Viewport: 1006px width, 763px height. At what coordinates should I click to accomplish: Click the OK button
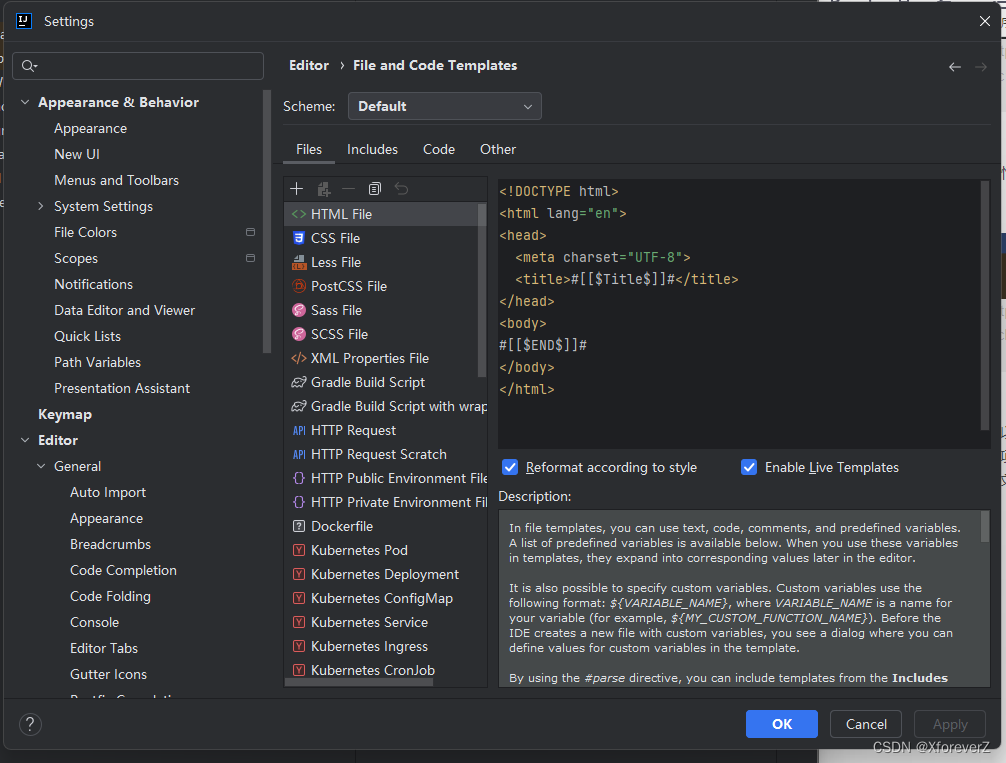pos(781,724)
